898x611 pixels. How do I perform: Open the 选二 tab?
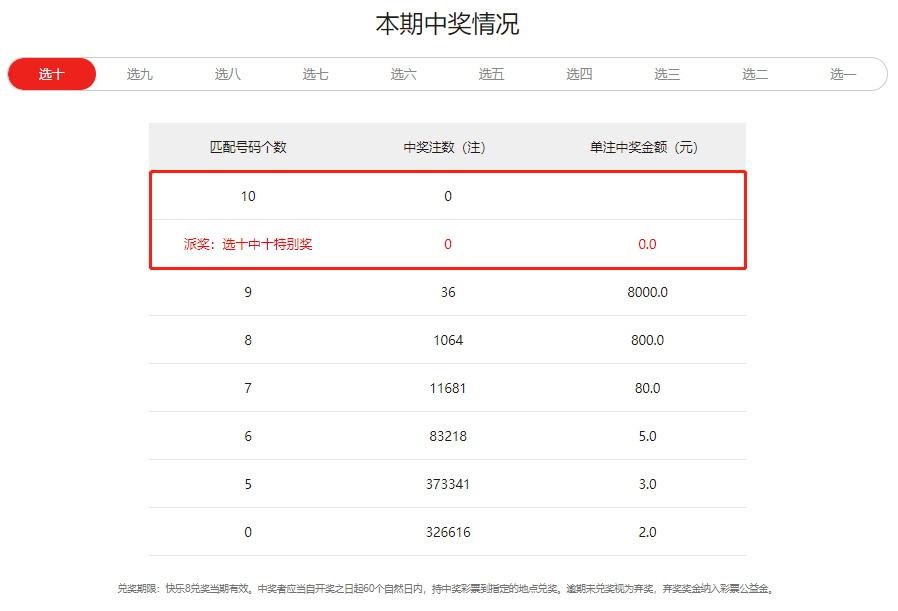pos(755,74)
